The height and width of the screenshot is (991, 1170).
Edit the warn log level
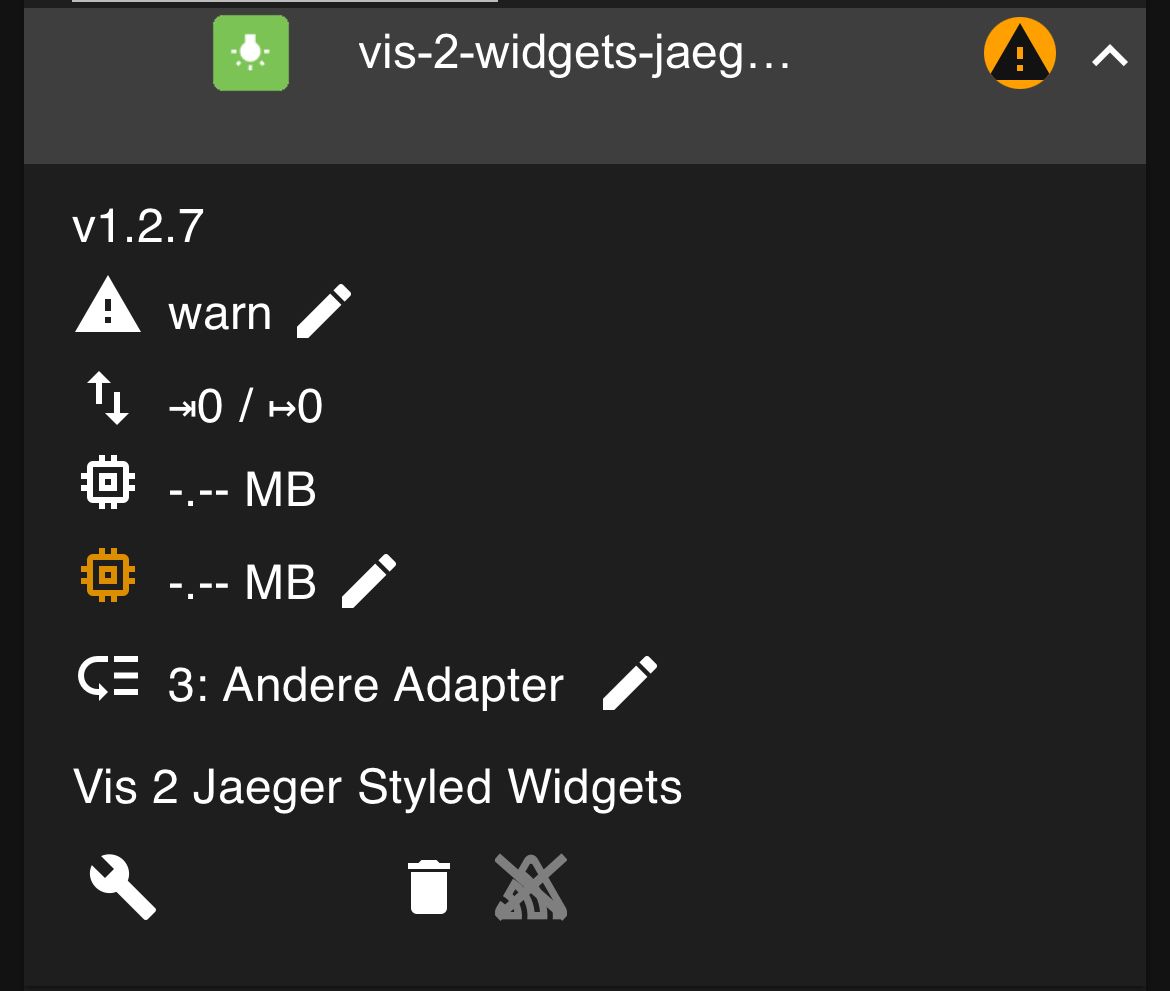(x=325, y=312)
